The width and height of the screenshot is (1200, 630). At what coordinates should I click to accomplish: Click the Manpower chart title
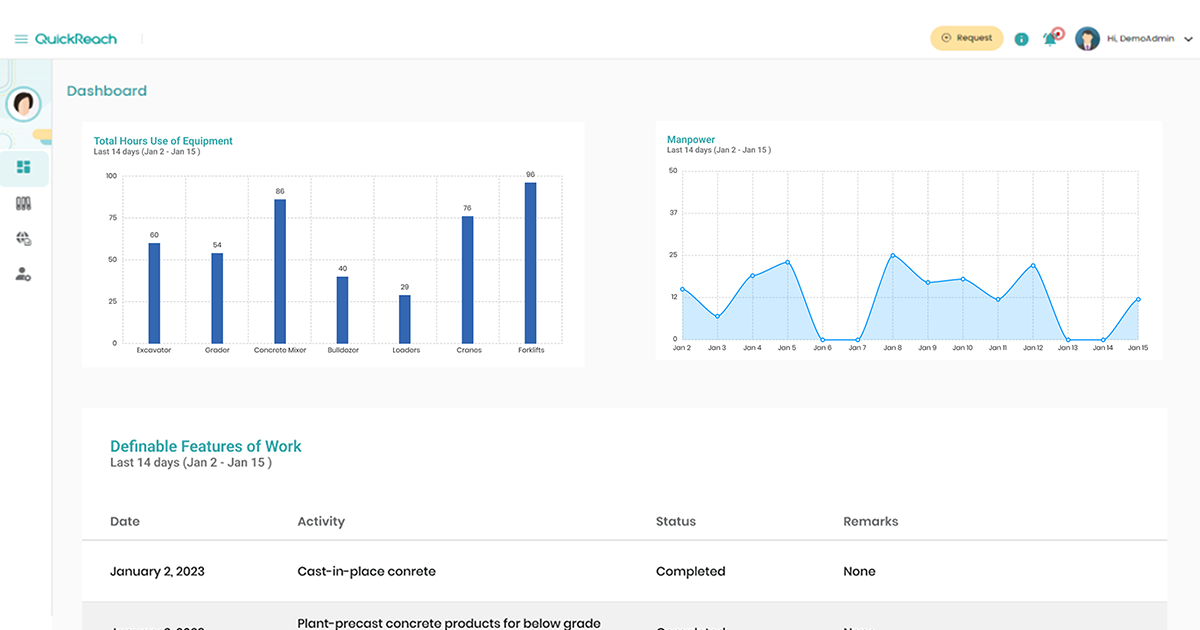click(689, 139)
